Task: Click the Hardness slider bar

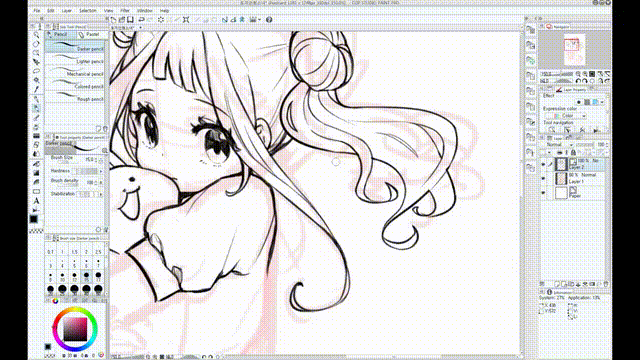Action: (x=86, y=171)
